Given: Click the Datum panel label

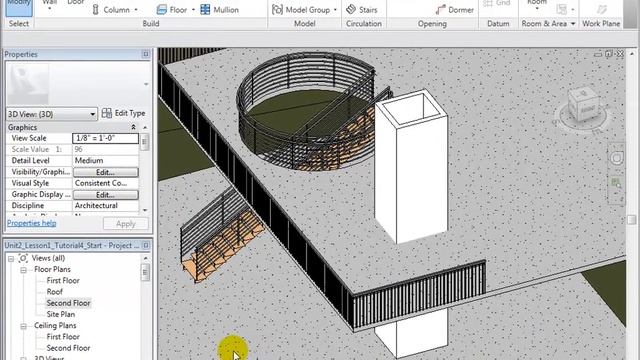Looking at the screenshot, I should tap(498, 24).
